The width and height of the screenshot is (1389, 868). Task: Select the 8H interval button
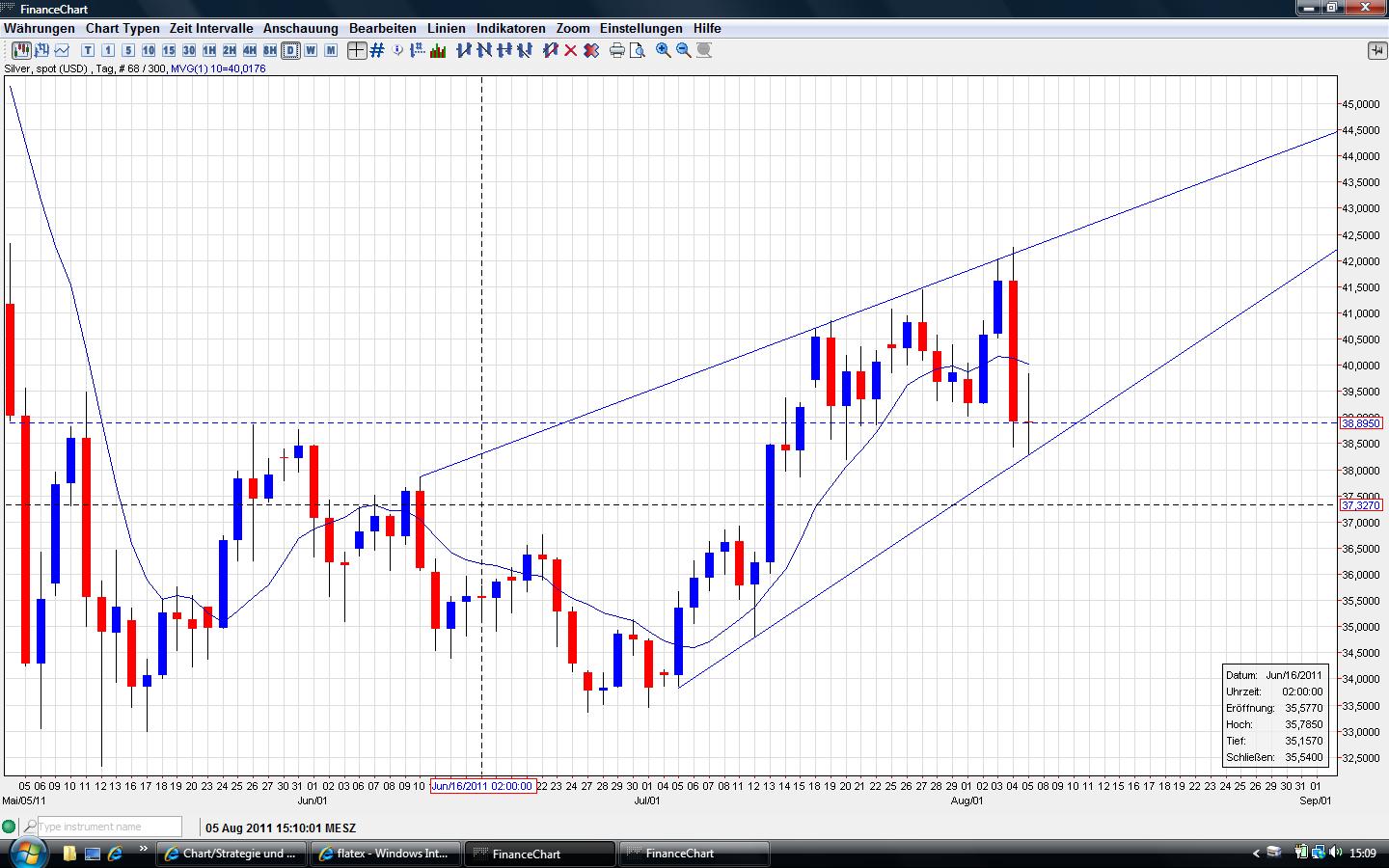click(270, 50)
